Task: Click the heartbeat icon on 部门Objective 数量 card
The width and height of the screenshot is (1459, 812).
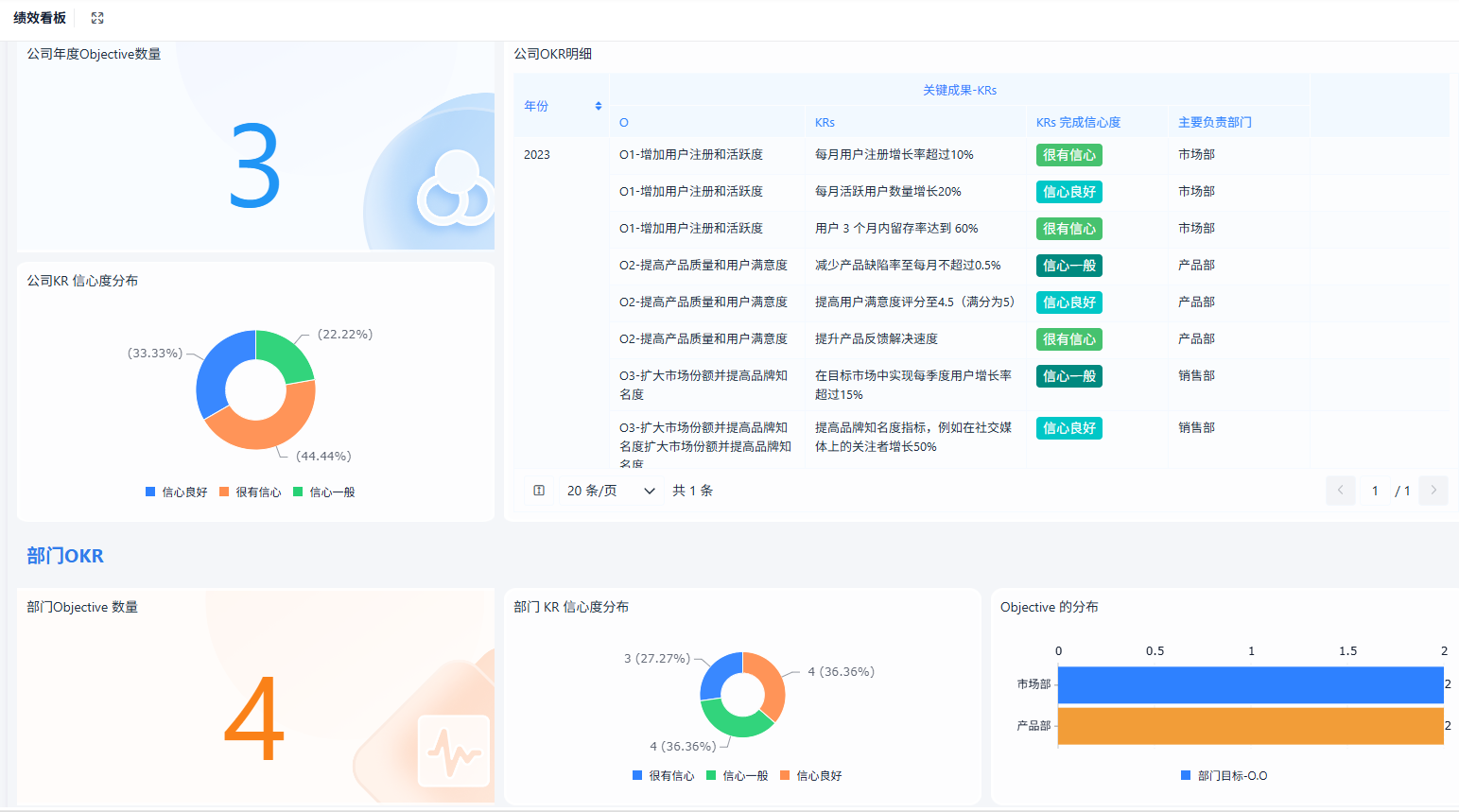Action: click(x=454, y=751)
